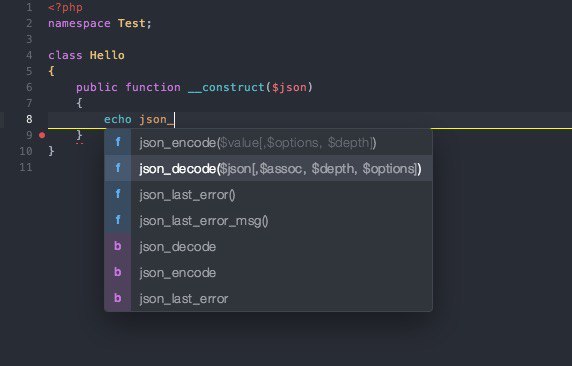Click the $json parameter on line 6
Viewport: 572px width, 366px height.
coord(289,88)
